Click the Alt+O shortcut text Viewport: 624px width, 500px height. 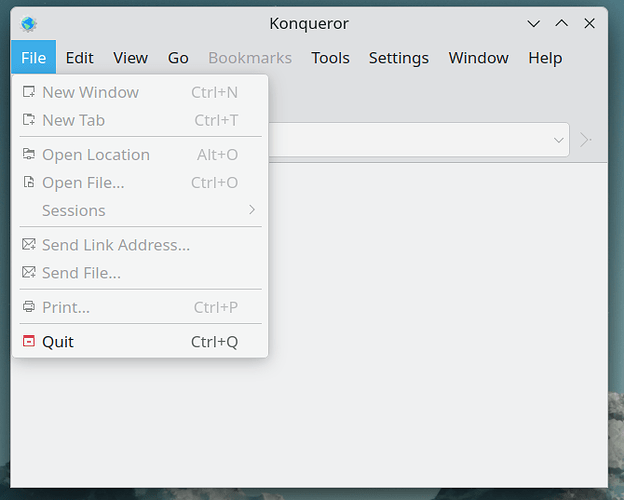(217, 154)
